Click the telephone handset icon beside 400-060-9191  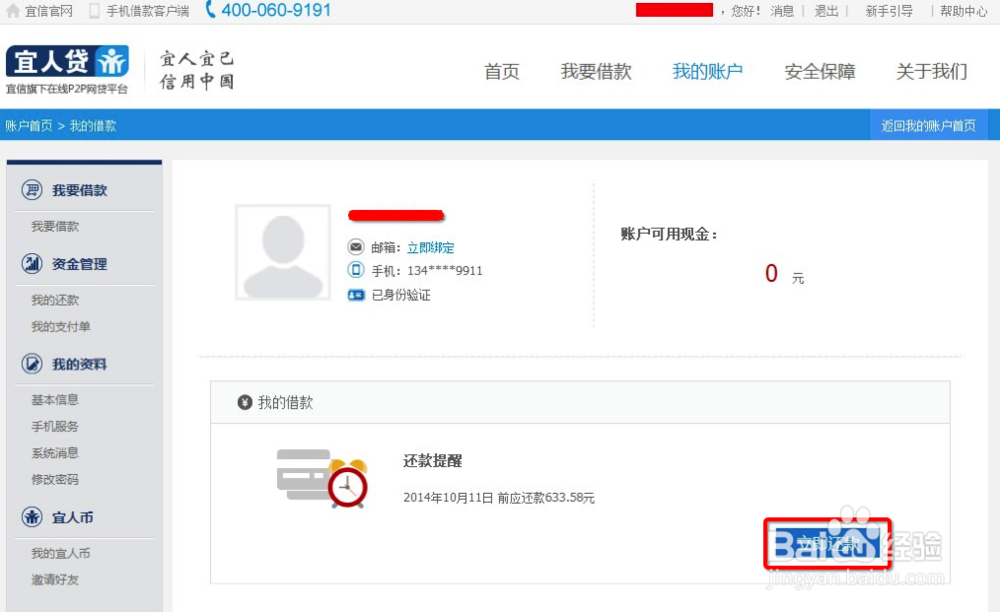[210, 10]
